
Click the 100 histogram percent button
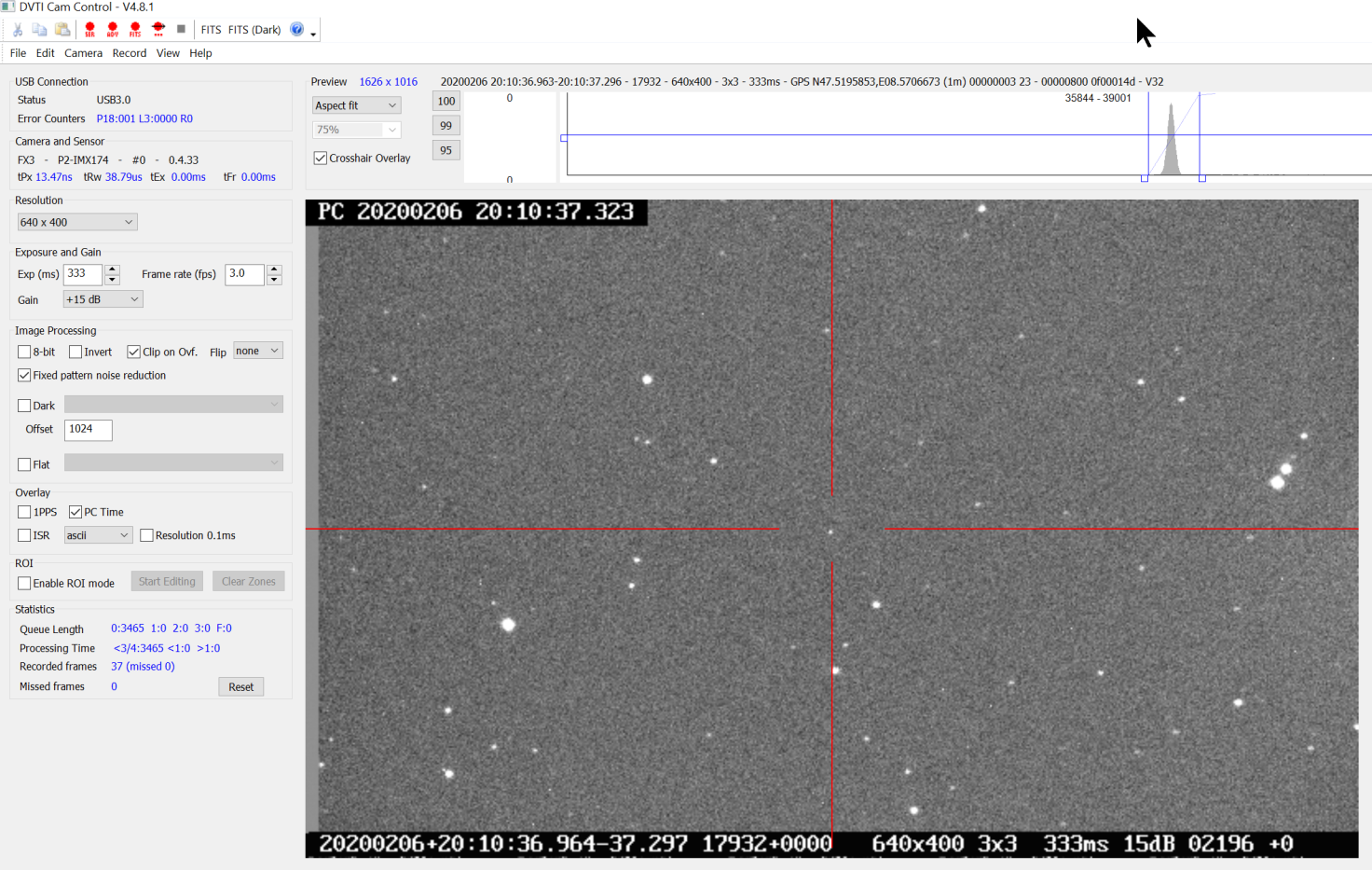click(x=446, y=102)
